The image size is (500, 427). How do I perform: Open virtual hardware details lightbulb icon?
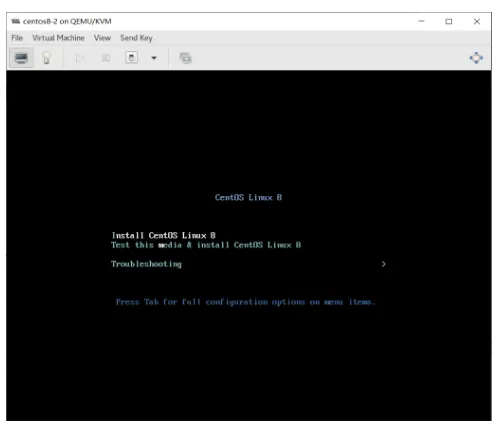coord(47,58)
